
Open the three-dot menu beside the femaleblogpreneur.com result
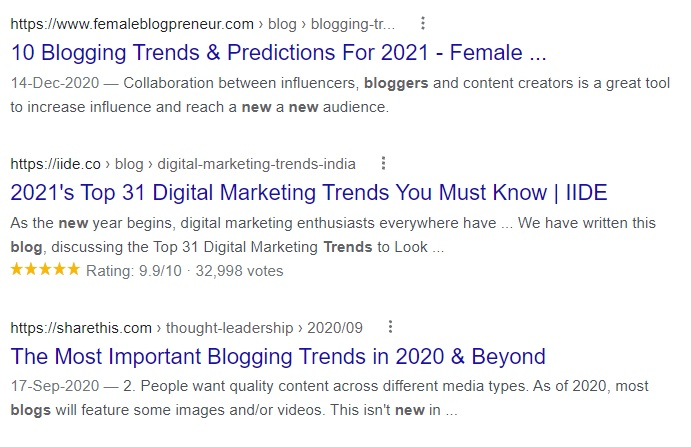[x=423, y=23]
